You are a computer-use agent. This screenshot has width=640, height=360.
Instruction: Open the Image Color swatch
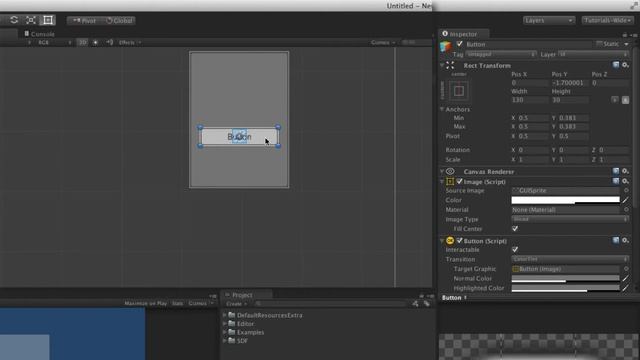(x=565, y=200)
